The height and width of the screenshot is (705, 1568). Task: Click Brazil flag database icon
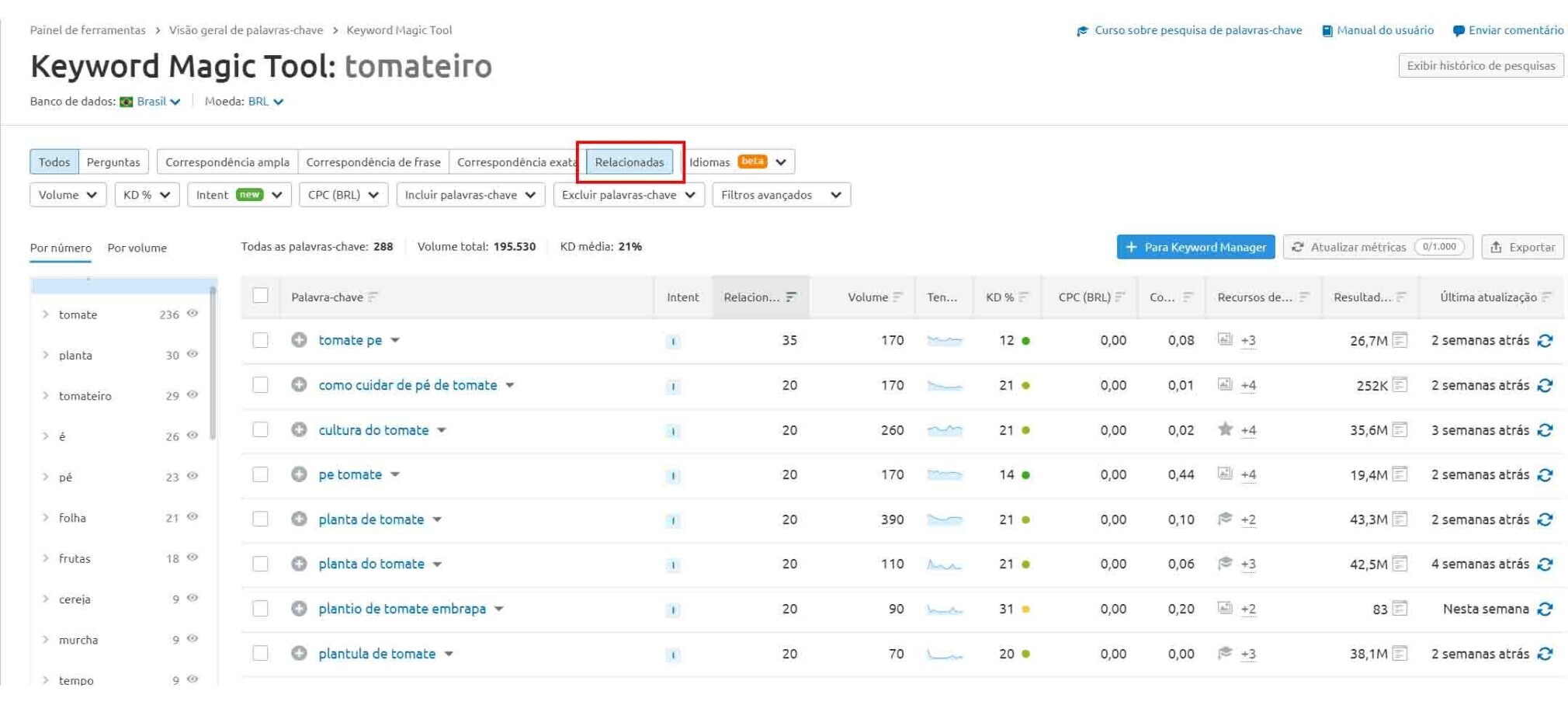pyautogui.click(x=127, y=102)
